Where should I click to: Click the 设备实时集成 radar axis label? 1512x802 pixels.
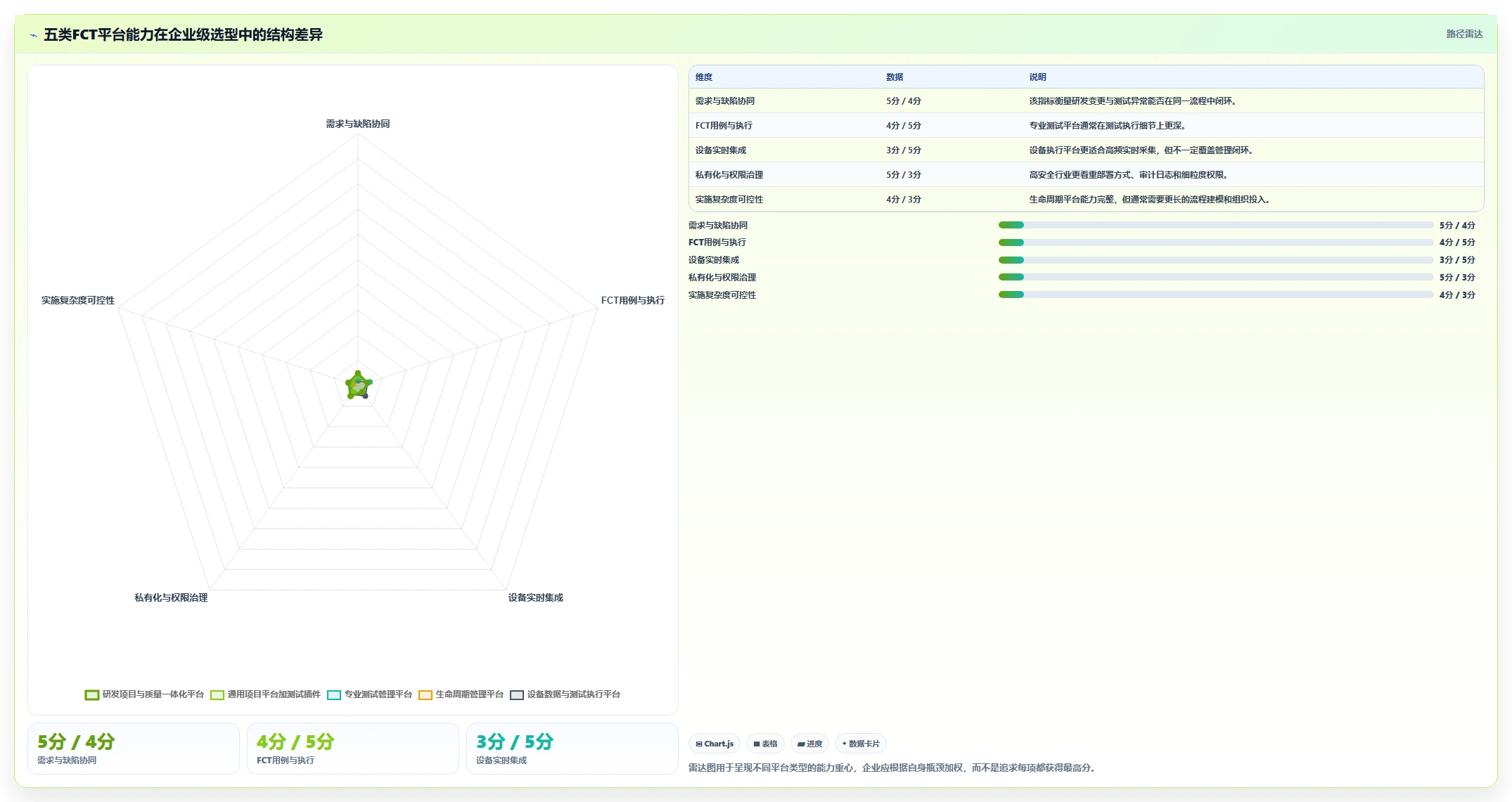tap(536, 597)
